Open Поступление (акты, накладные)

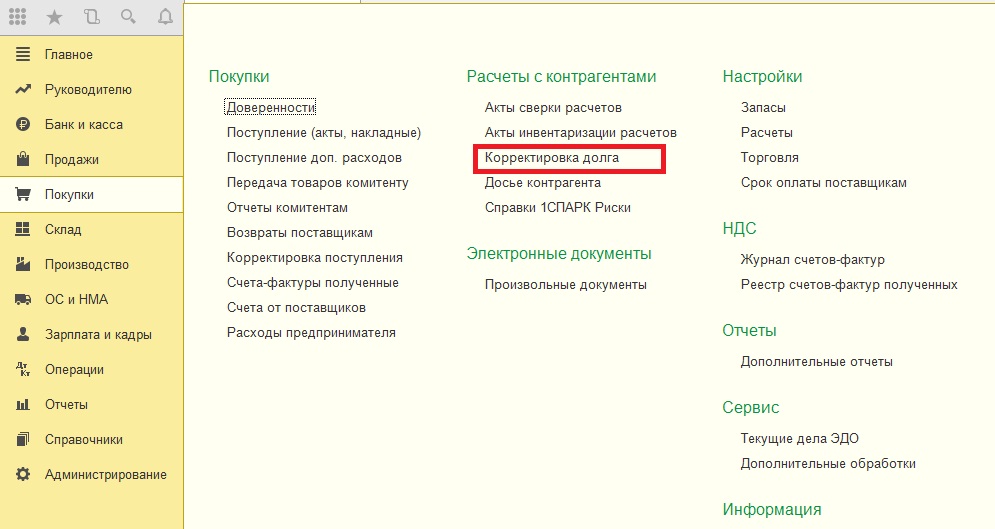click(x=324, y=133)
